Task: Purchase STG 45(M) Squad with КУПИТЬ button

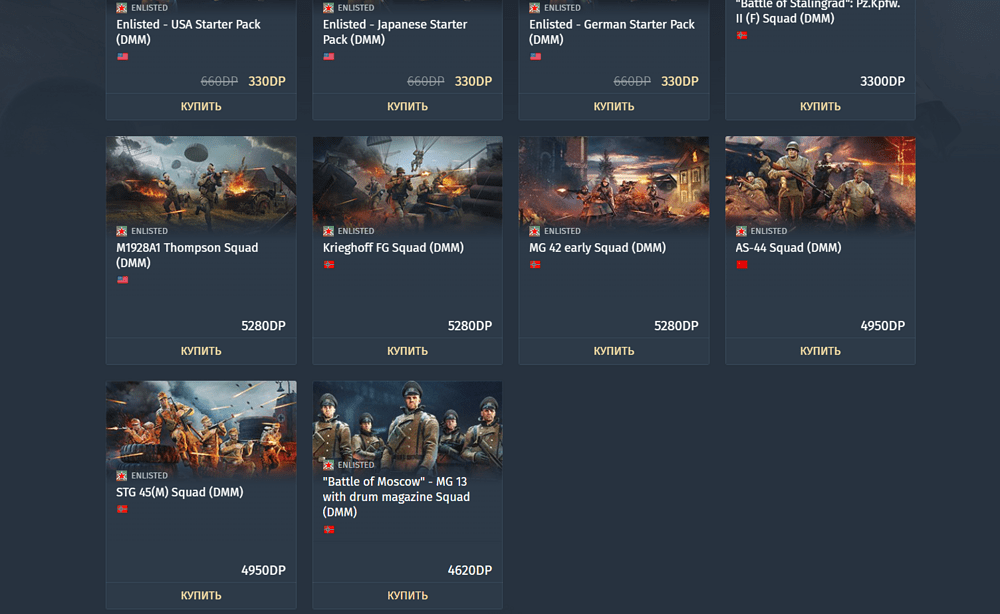Action: [x=201, y=595]
